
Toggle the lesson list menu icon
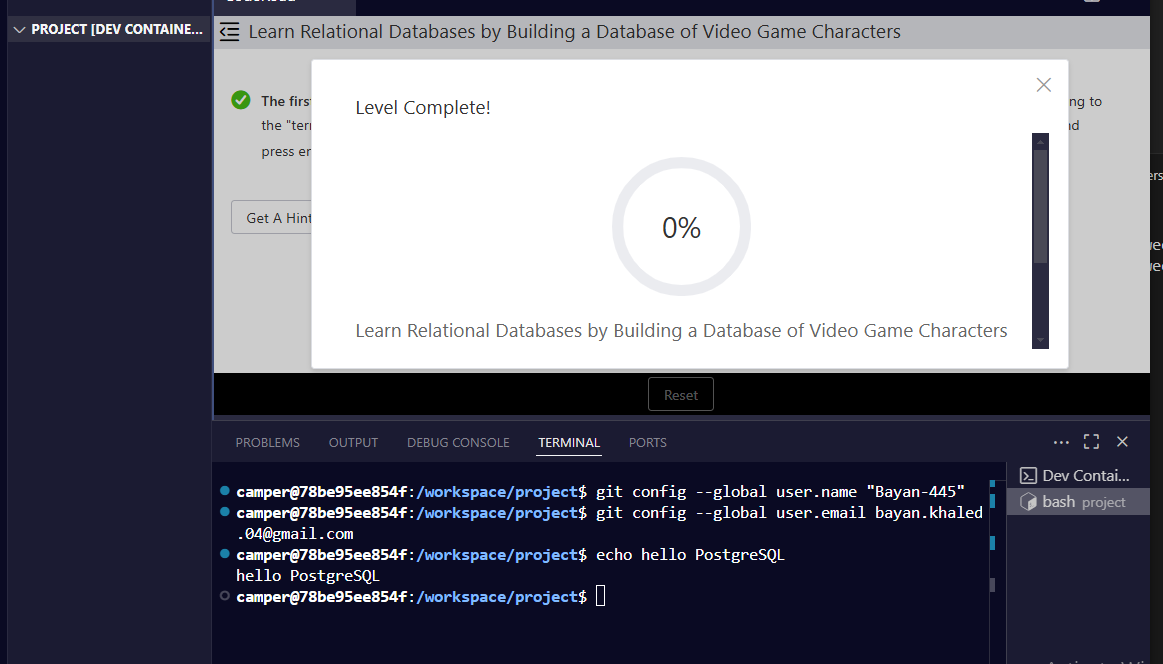(x=230, y=32)
